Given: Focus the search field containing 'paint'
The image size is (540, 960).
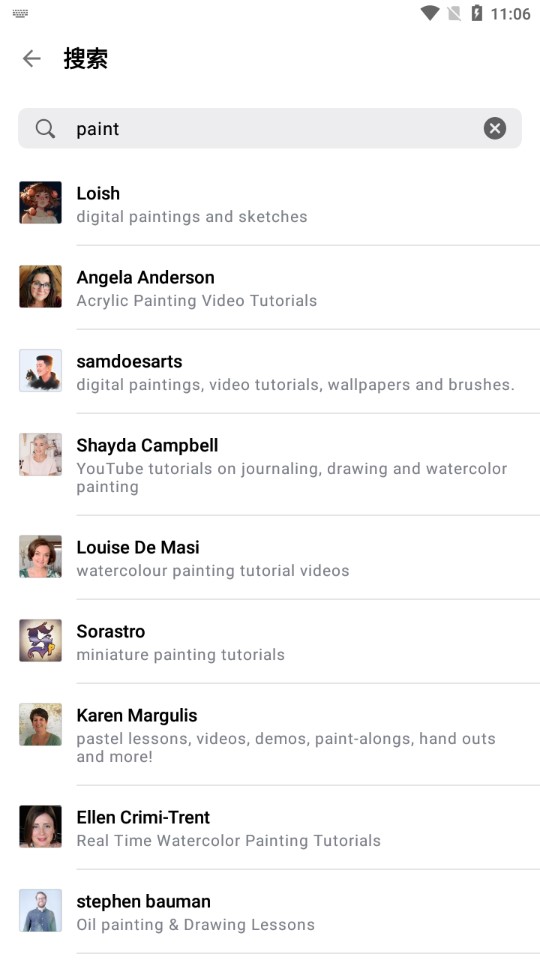Looking at the screenshot, I should pyautogui.click(x=270, y=129).
